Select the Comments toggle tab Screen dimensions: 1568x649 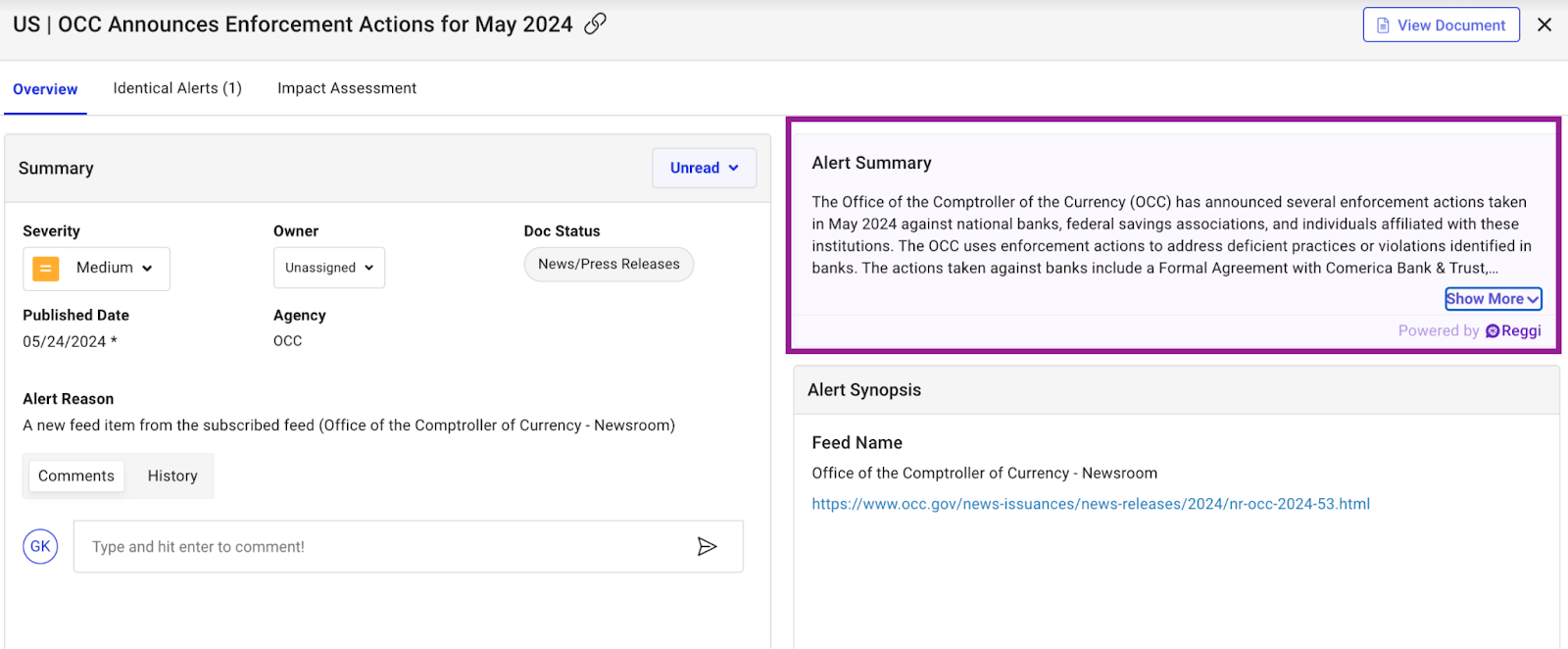tap(76, 476)
